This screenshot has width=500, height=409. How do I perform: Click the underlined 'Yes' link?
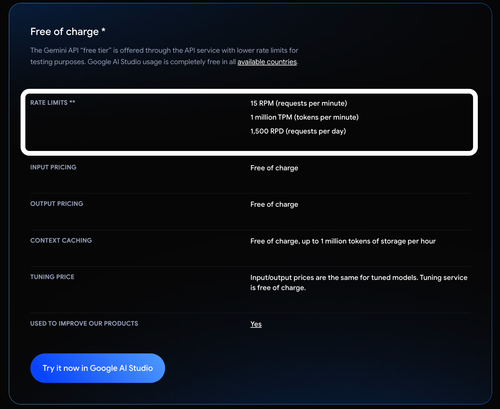256,324
